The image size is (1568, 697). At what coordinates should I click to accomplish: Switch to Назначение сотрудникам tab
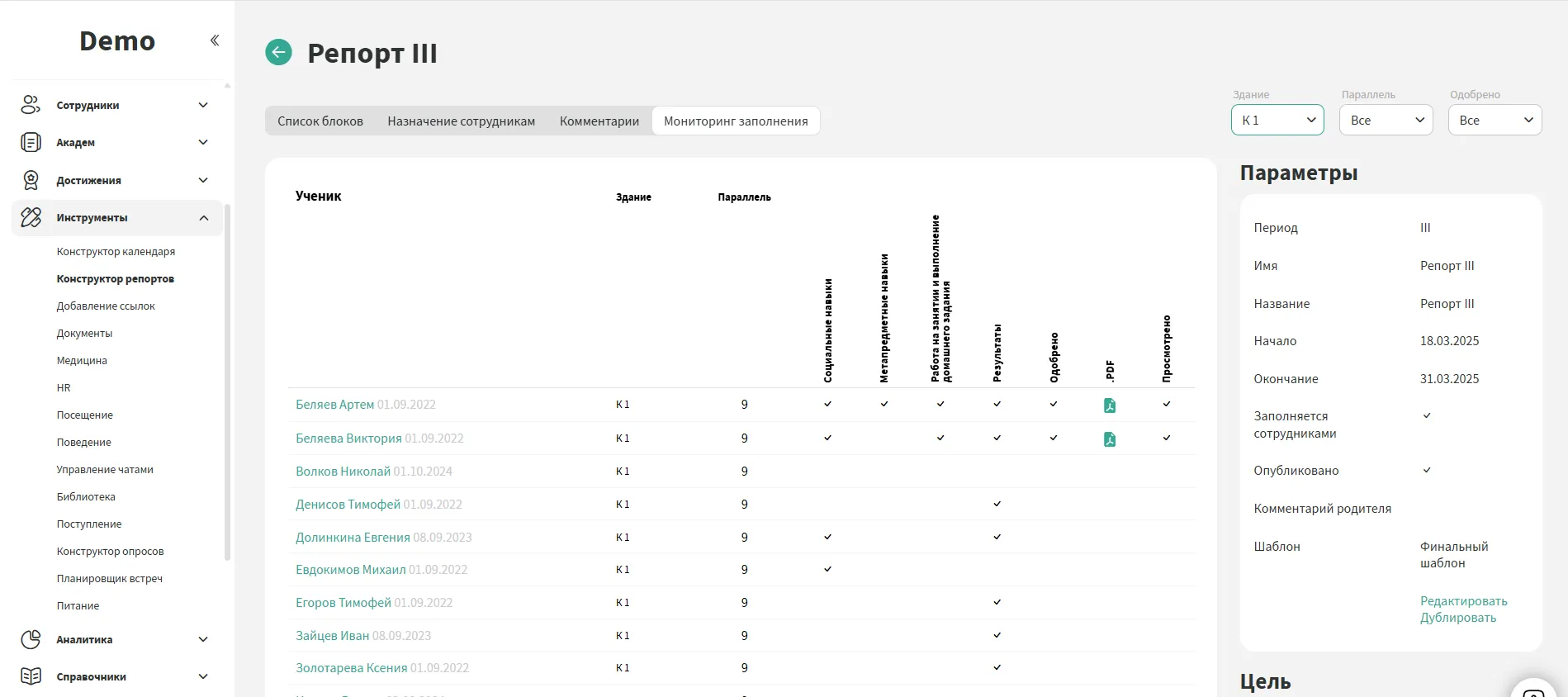coord(461,121)
